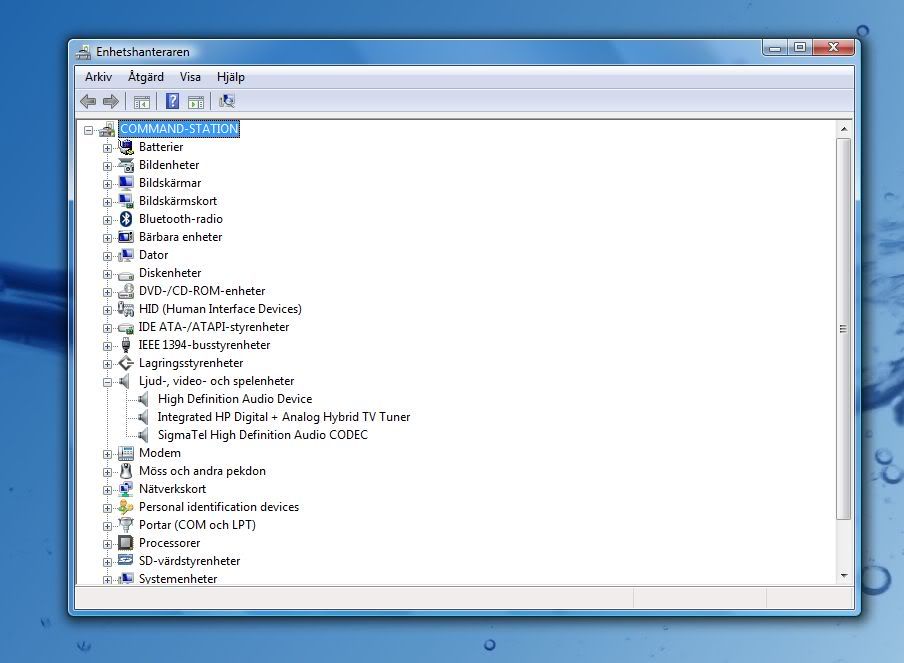The width and height of the screenshot is (904, 663).
Task: Collapse the COMMAND-STATION root node
Action: coord(89,130)
